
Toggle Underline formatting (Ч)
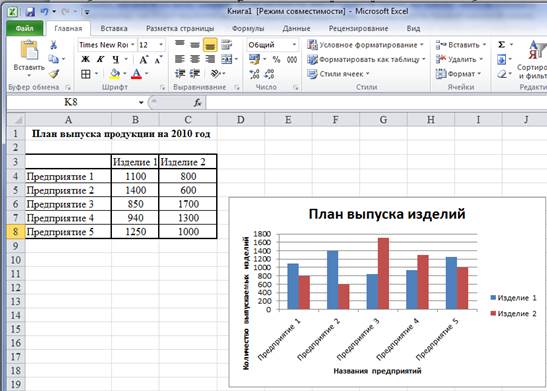click(x=115, y=60)
